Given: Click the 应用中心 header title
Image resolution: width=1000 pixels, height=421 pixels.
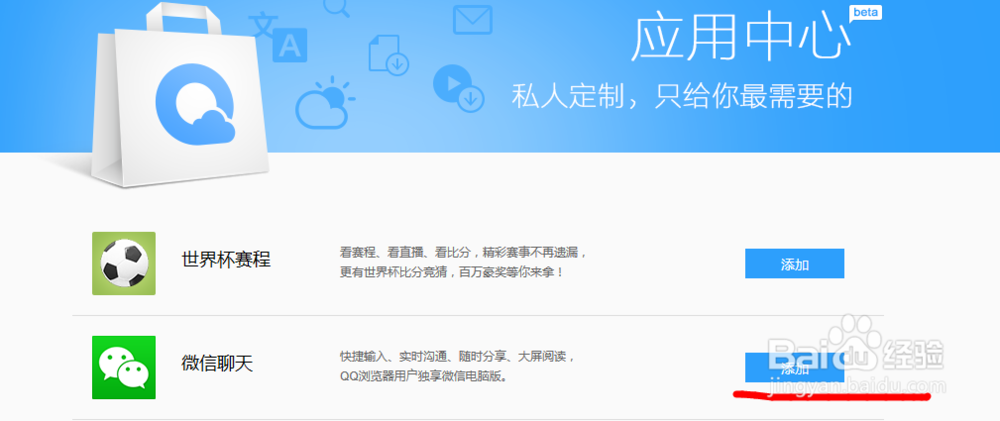Looking at the screenshot, I should [x=741, y=38].
